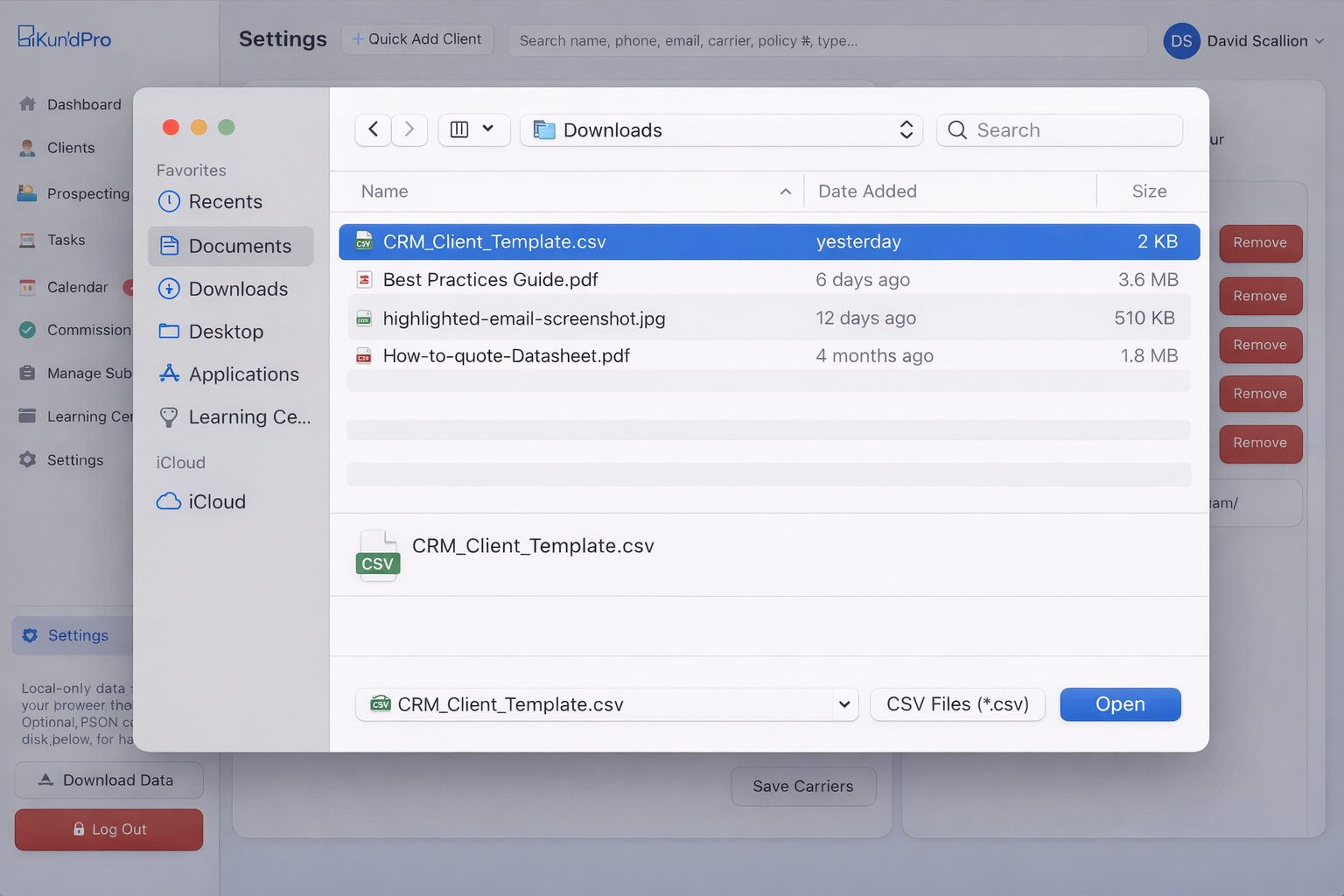Click the How-to-quote-Datasheet.pdf file icon
Viewport: 1344px width, 896px height.
[364, 356]
